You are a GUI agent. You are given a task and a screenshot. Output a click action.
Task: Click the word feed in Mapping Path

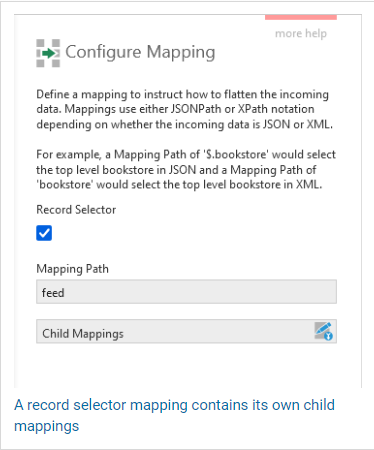coord(53,293)
